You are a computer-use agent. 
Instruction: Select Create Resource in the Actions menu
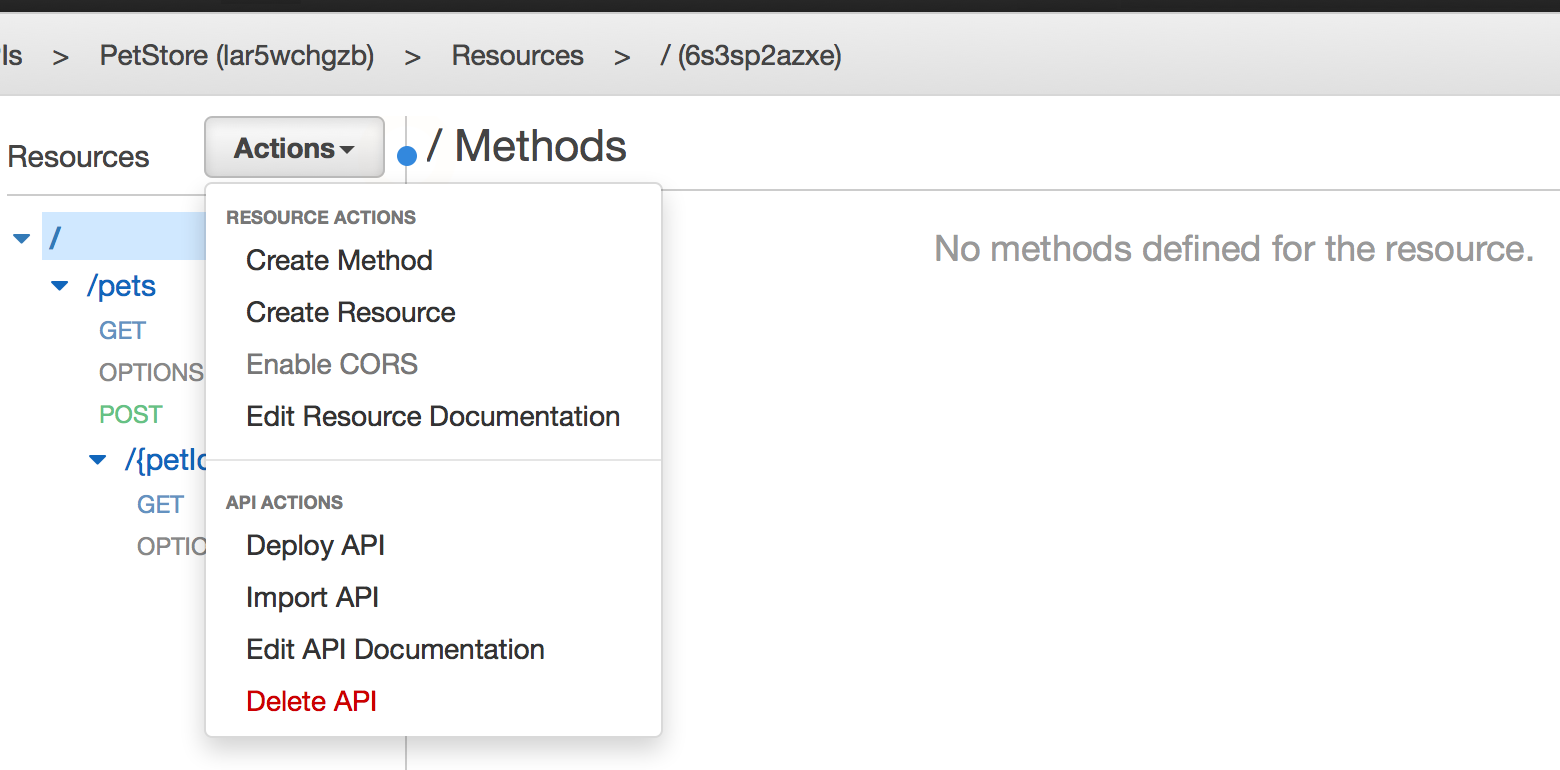click(x=351, y=312)
